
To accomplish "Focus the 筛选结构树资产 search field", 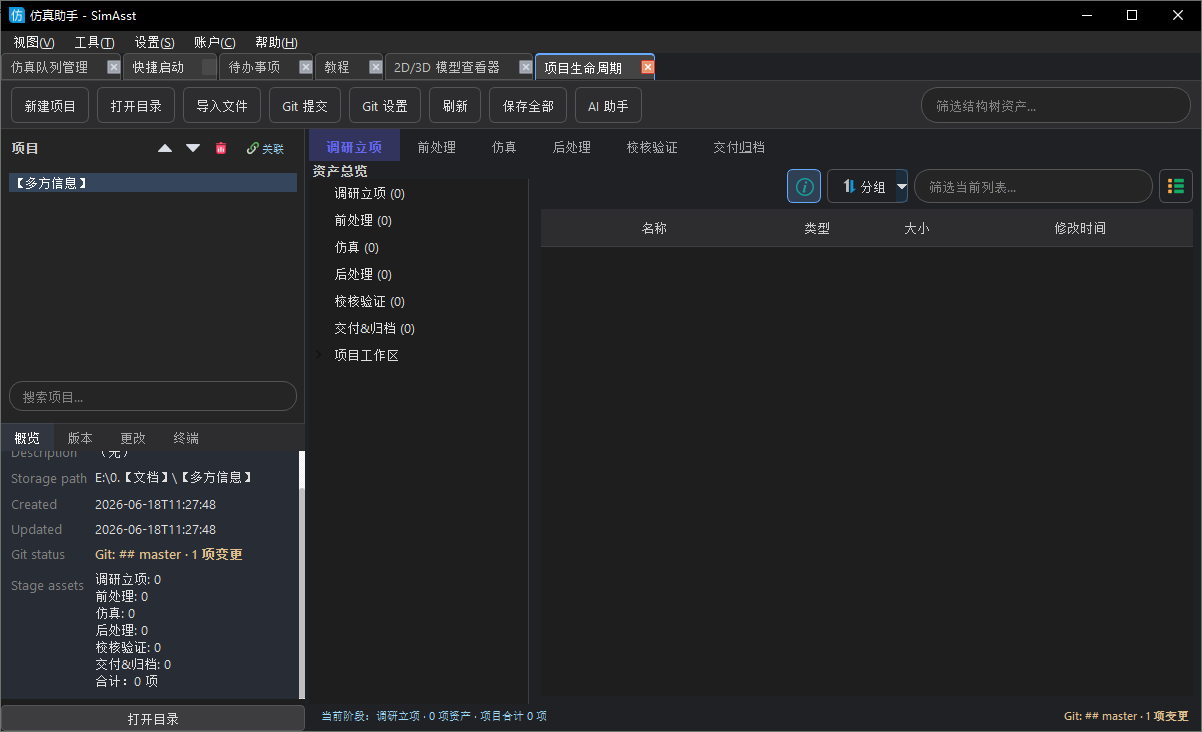I will [1055, 105].
